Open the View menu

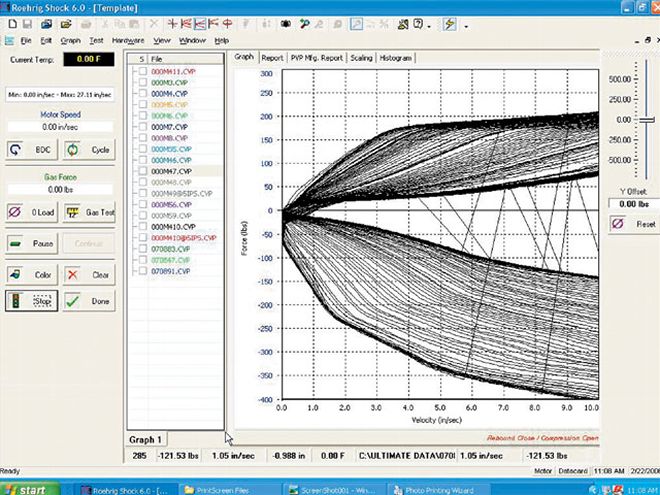coord(162,41)
